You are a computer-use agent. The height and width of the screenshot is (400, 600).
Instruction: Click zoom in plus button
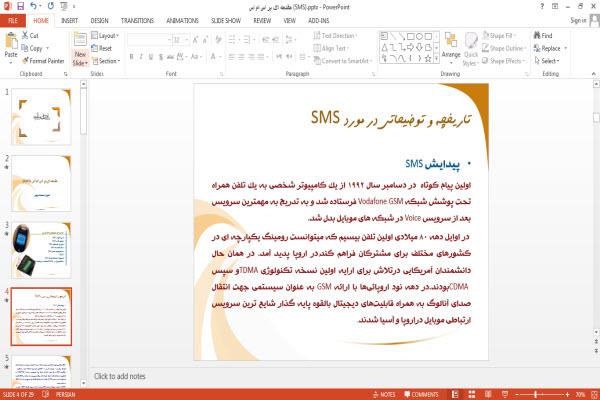[567, 394]
